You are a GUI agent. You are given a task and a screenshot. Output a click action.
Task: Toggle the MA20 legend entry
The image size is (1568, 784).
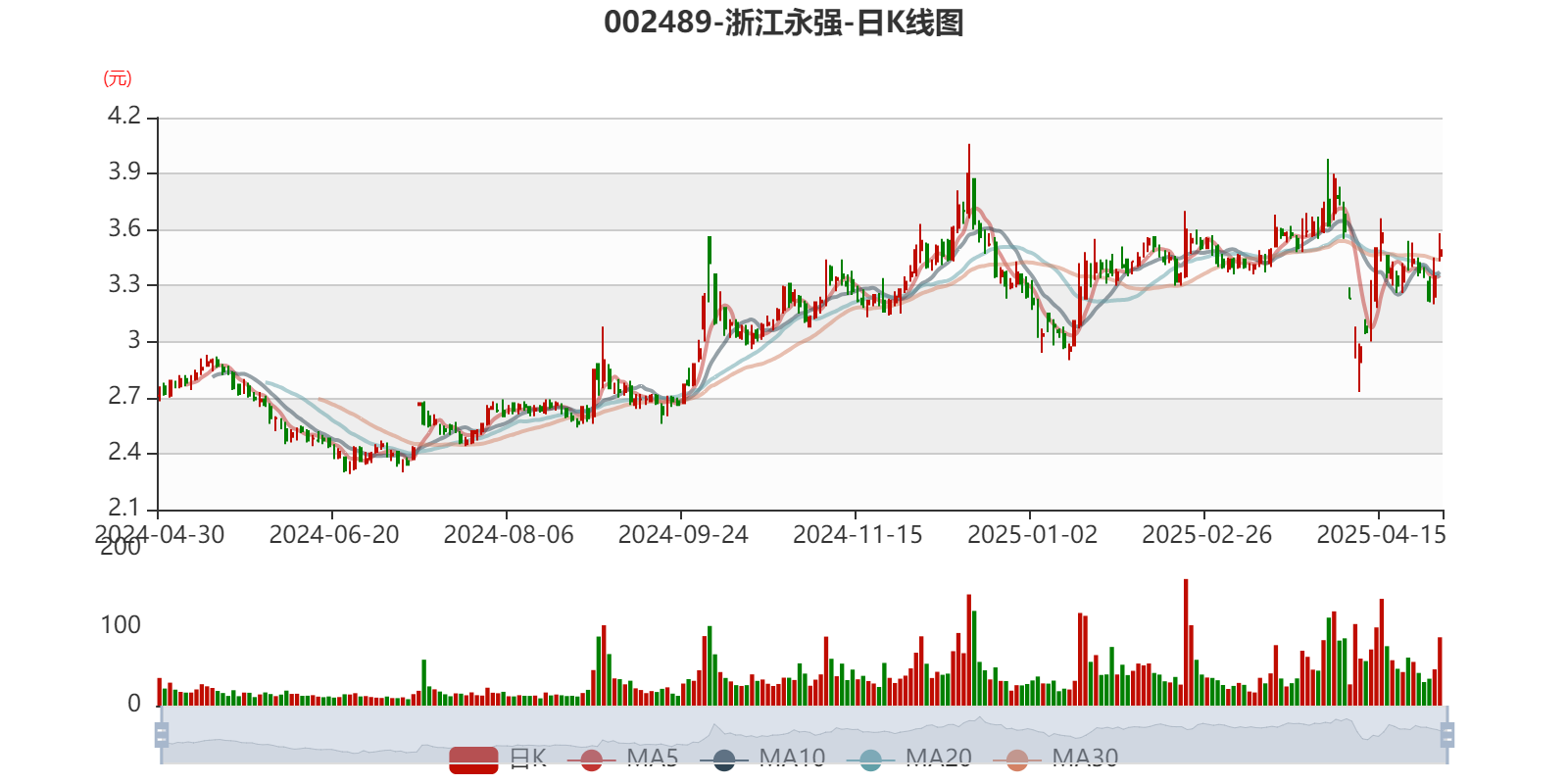click(x=909, y=759)
